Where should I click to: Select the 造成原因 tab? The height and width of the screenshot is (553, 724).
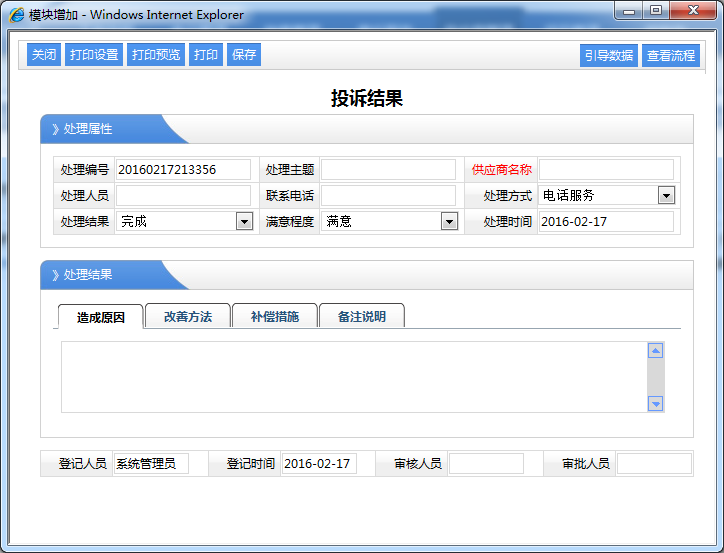[101, 317]
